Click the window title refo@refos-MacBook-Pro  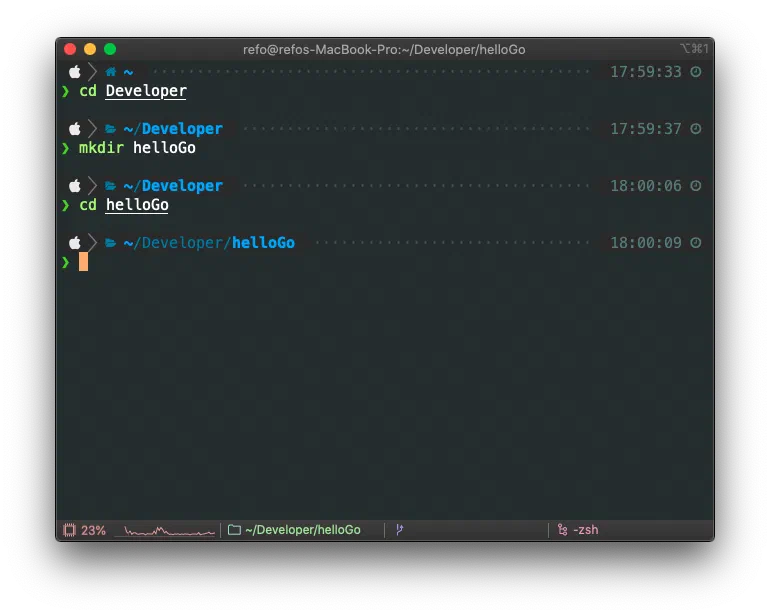click(x=384, y=49)
